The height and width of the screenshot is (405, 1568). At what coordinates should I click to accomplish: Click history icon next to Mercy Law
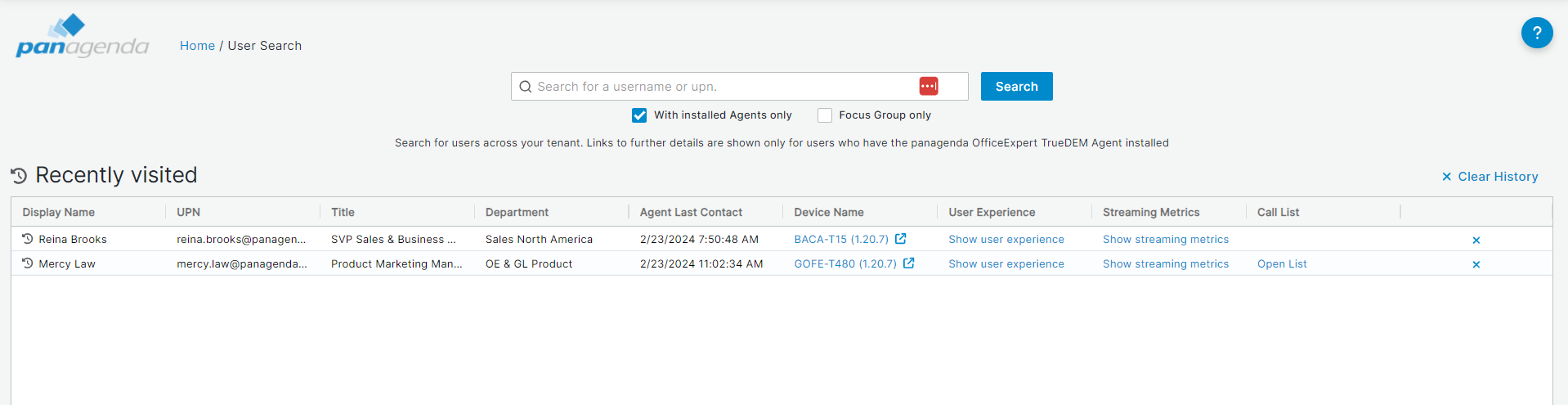click(28, 263)
